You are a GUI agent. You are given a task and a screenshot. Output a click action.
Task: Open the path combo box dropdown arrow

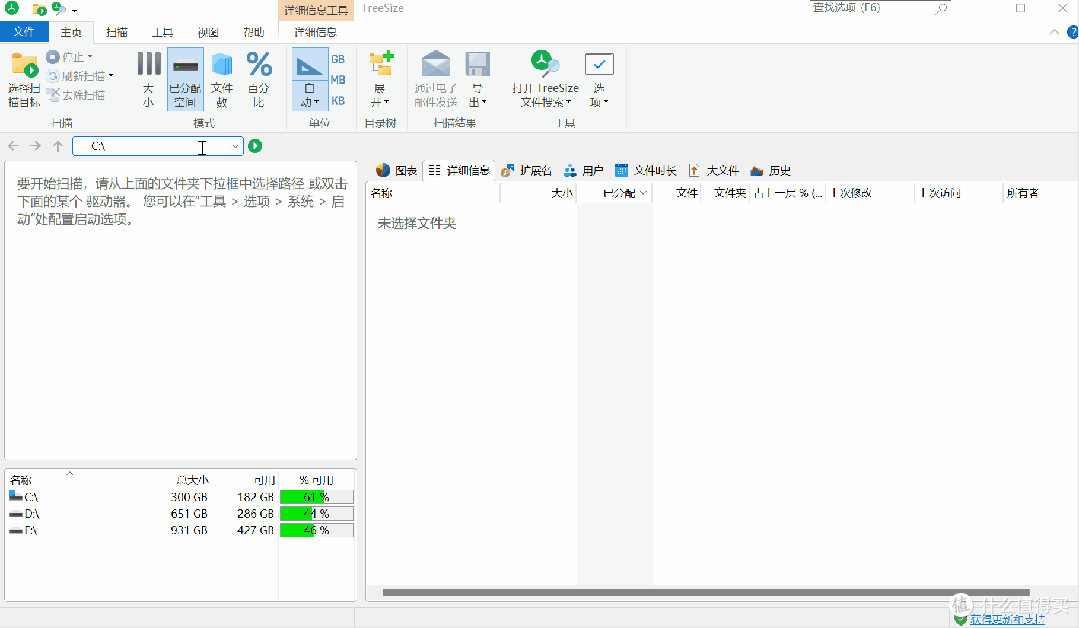(235, 146)
